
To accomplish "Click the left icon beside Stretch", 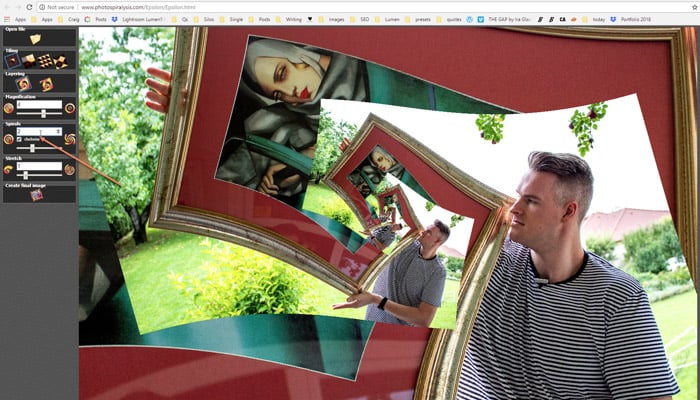I will [8, 169].
